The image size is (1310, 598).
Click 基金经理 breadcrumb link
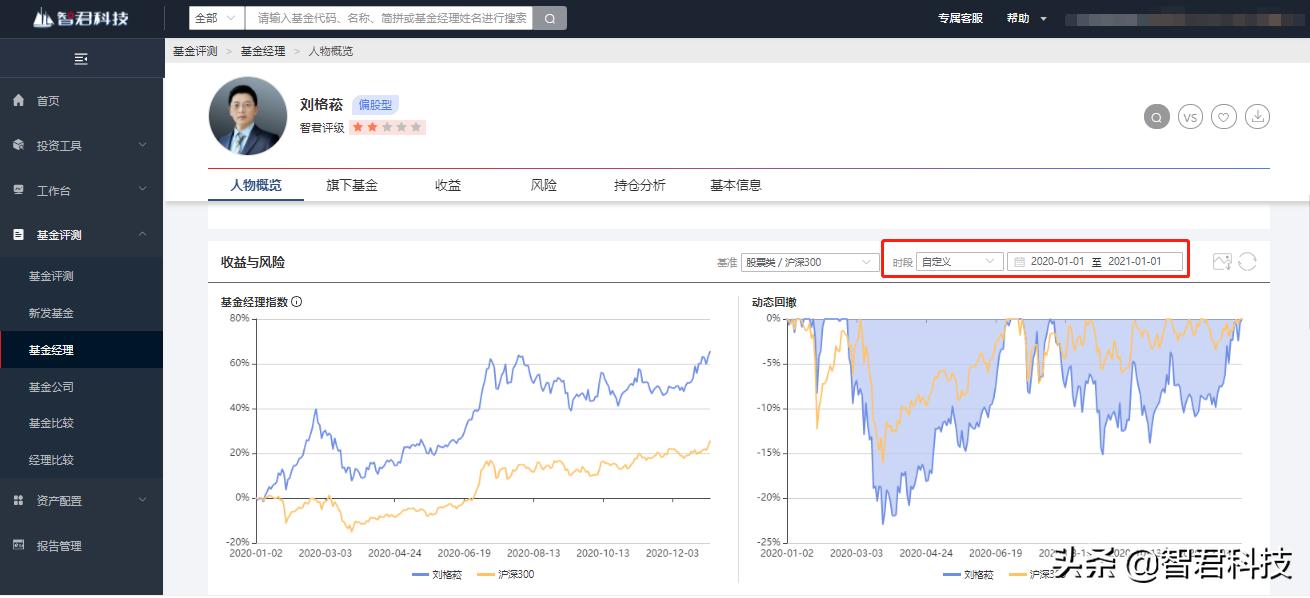coord(263,50)
